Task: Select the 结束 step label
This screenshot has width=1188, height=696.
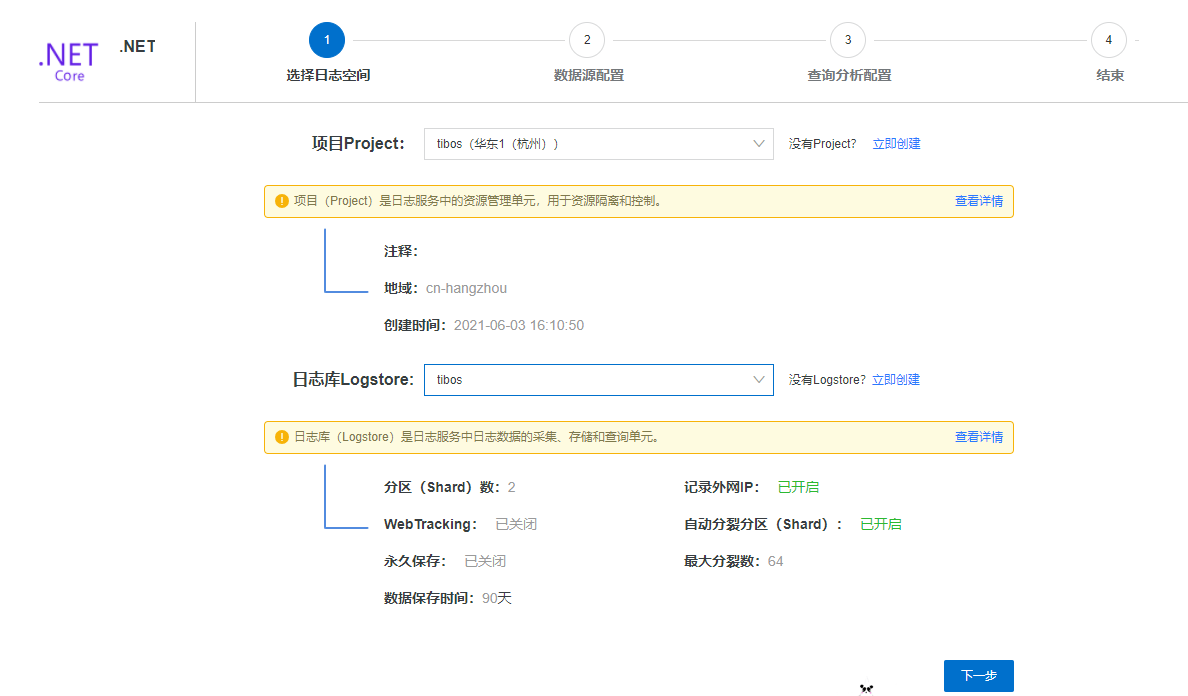Action: click(x=1110, y=75)
